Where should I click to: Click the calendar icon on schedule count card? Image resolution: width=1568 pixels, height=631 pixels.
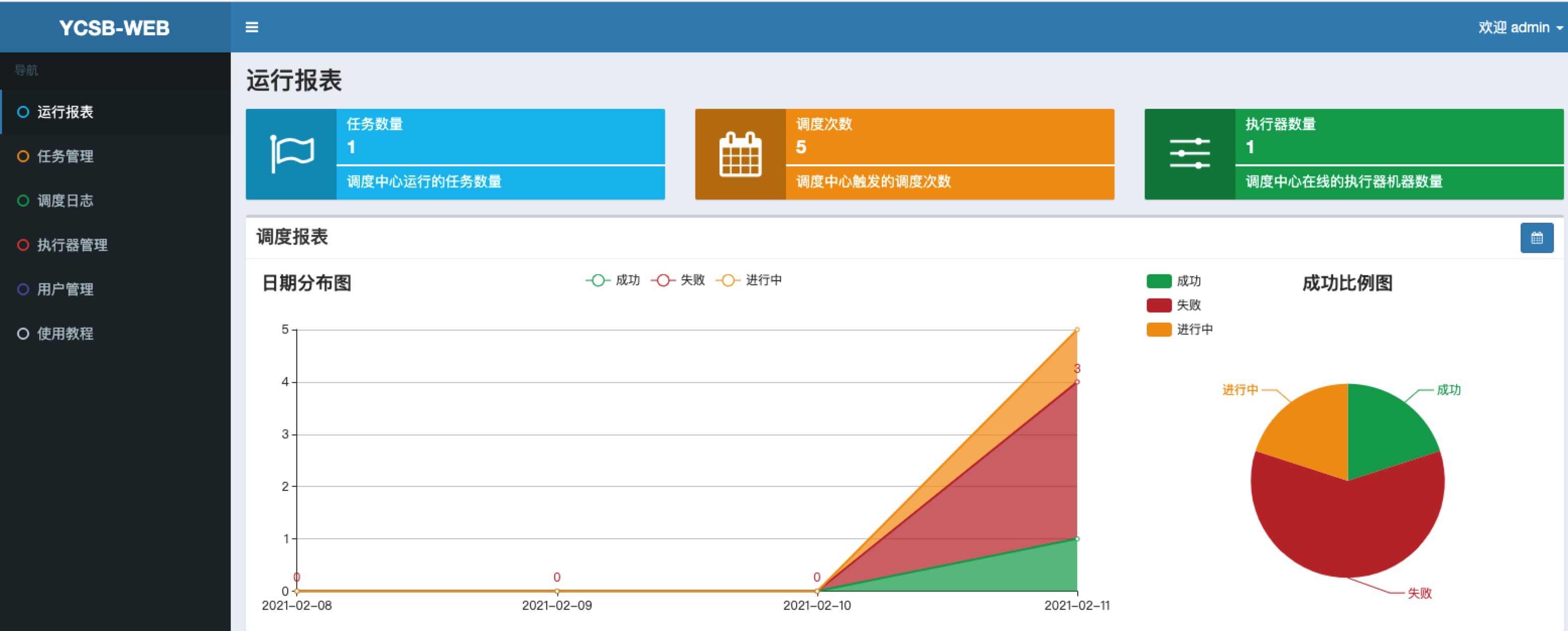point(740,154)
